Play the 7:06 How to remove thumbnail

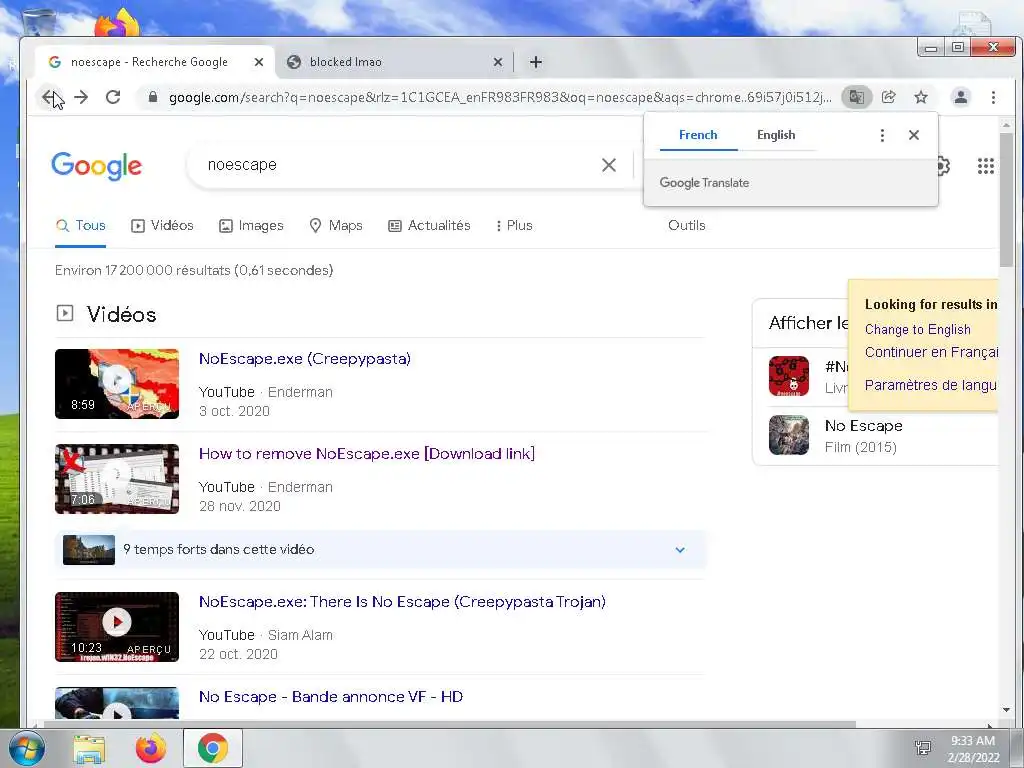tap(117, 479)
